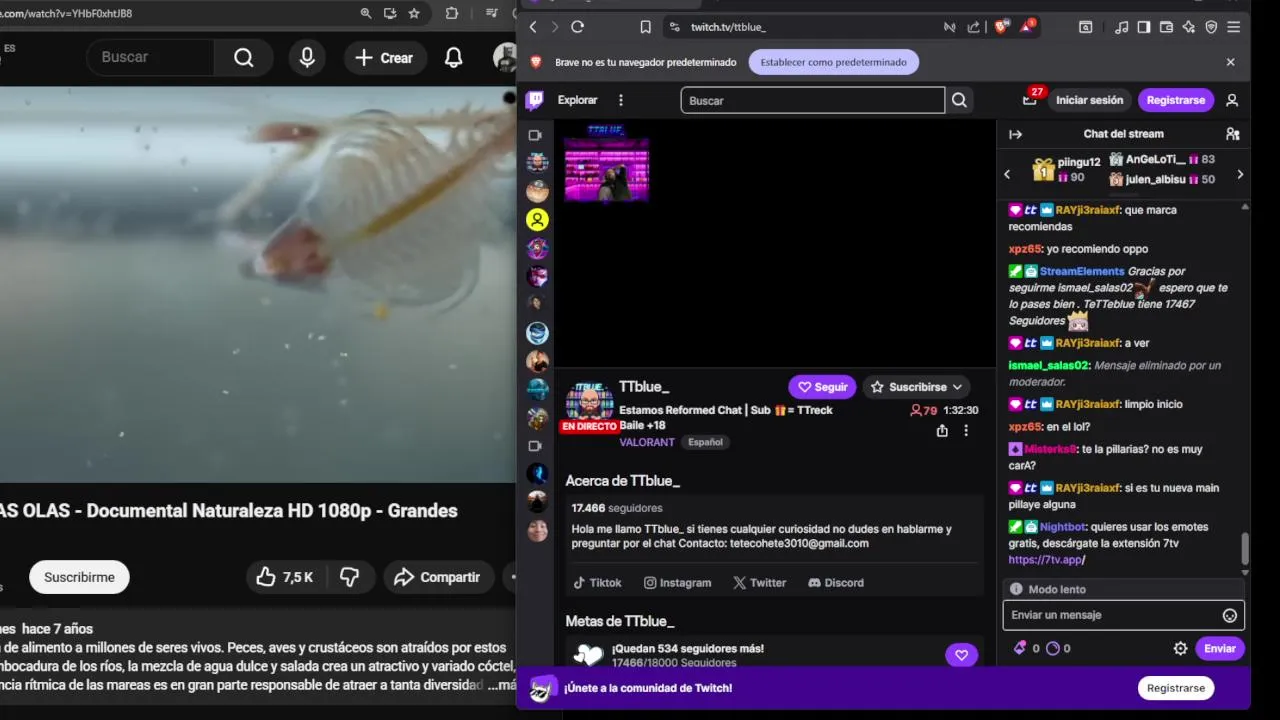Click the Explorar tab on Twitch
This screenshot has height=720, width=1280.
578,100
